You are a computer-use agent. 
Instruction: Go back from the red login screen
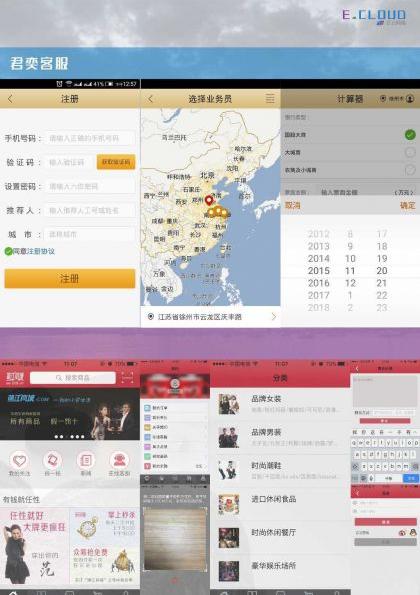(x=357, y=493)
